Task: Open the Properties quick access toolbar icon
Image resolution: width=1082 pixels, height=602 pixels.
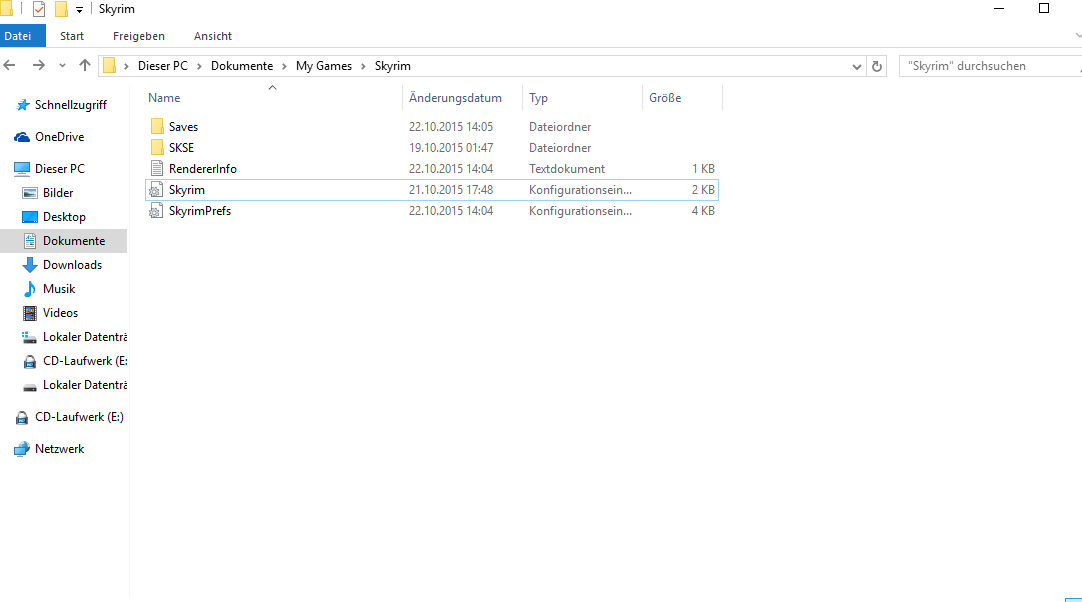Action: (x=39, y=9)
